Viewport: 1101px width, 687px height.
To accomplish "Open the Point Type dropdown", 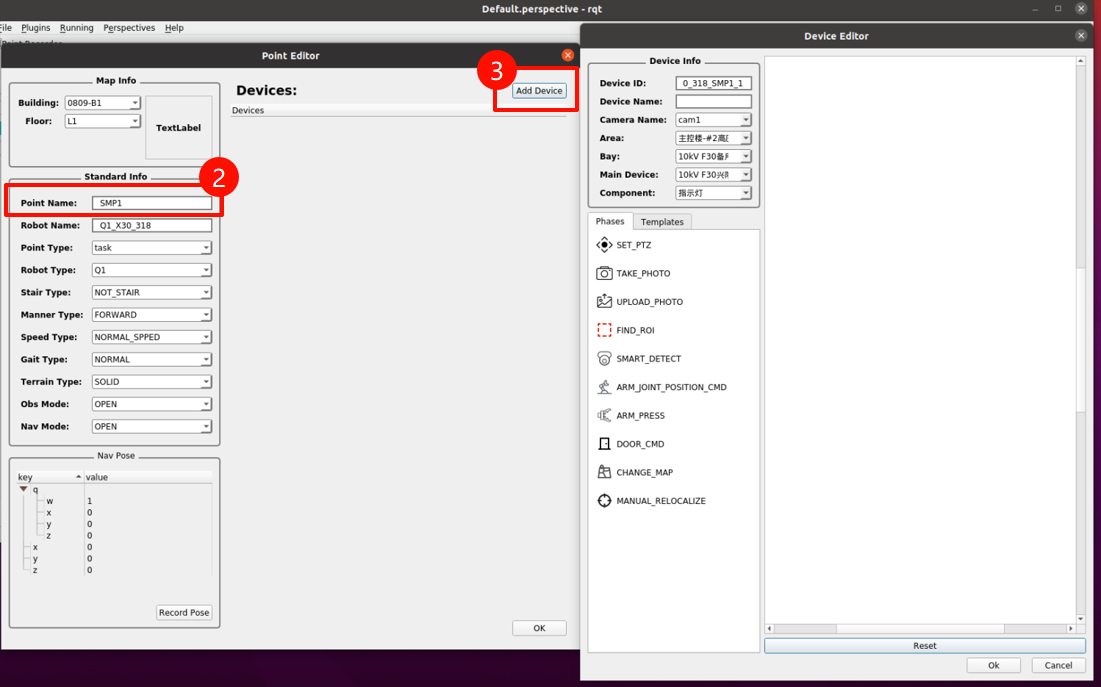I will point(151,248).
